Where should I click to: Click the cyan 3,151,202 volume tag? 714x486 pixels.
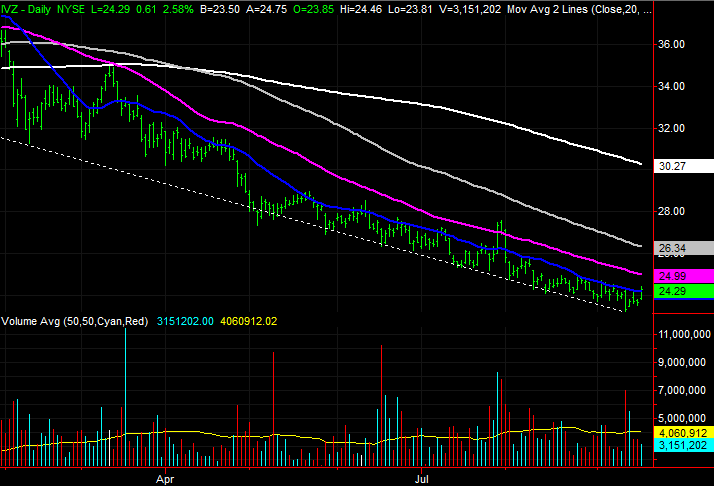[x=683, y=445]
